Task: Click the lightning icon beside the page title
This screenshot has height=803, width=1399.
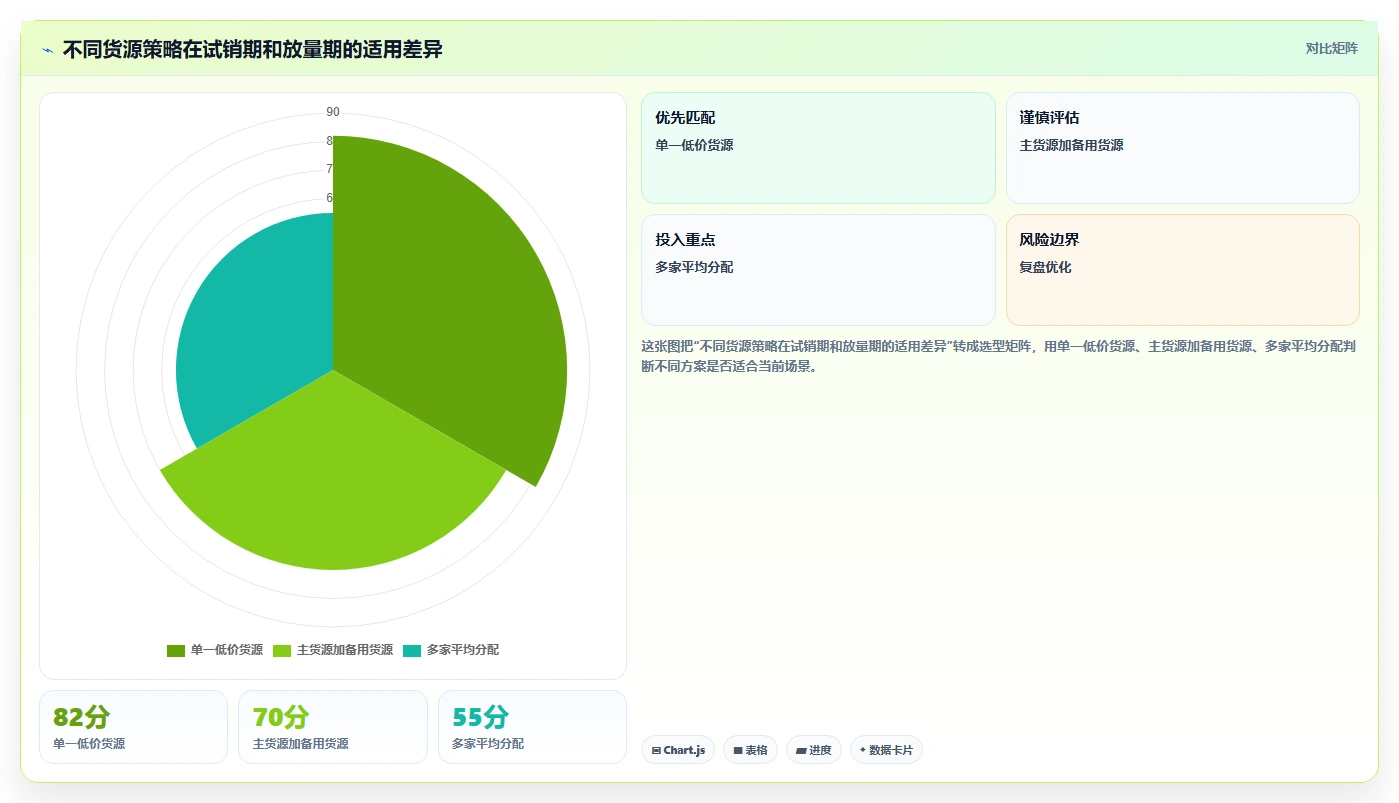Action: [x=48, y=50]
